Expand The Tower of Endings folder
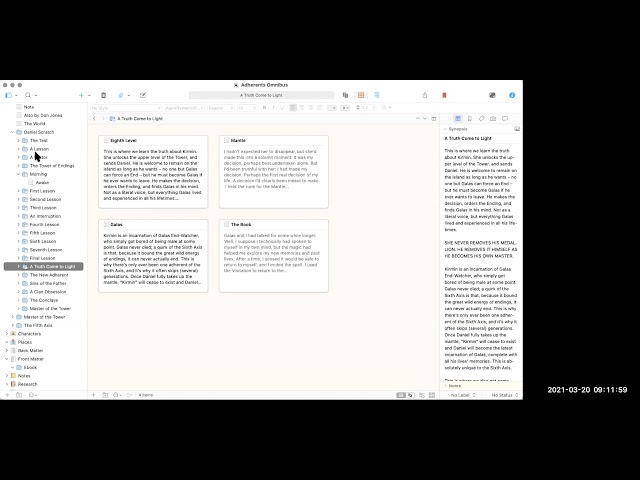This screenshot has height=480, width=640. click(x=18, y=166)
